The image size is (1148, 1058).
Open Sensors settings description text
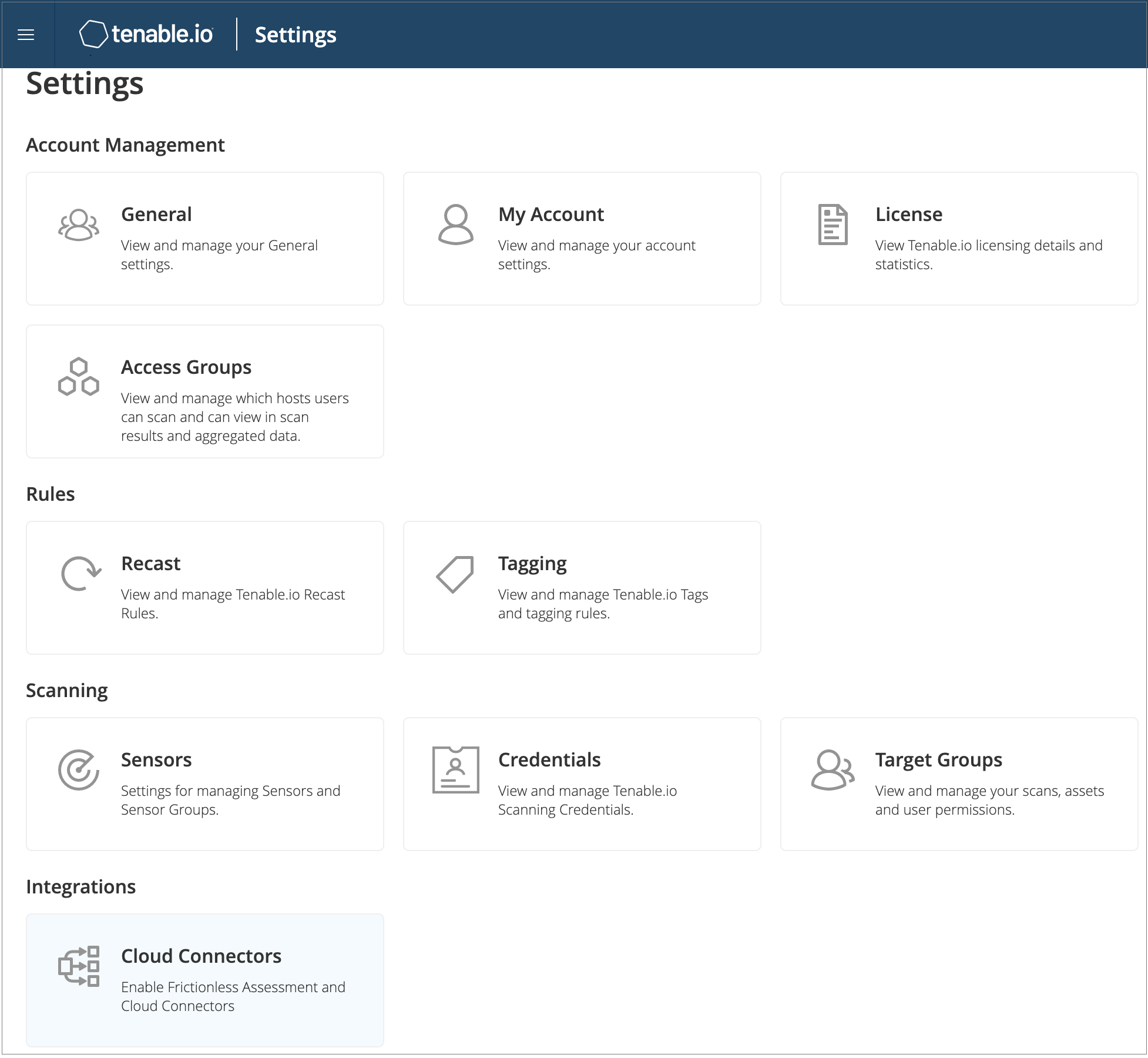(x=230, y=800)
